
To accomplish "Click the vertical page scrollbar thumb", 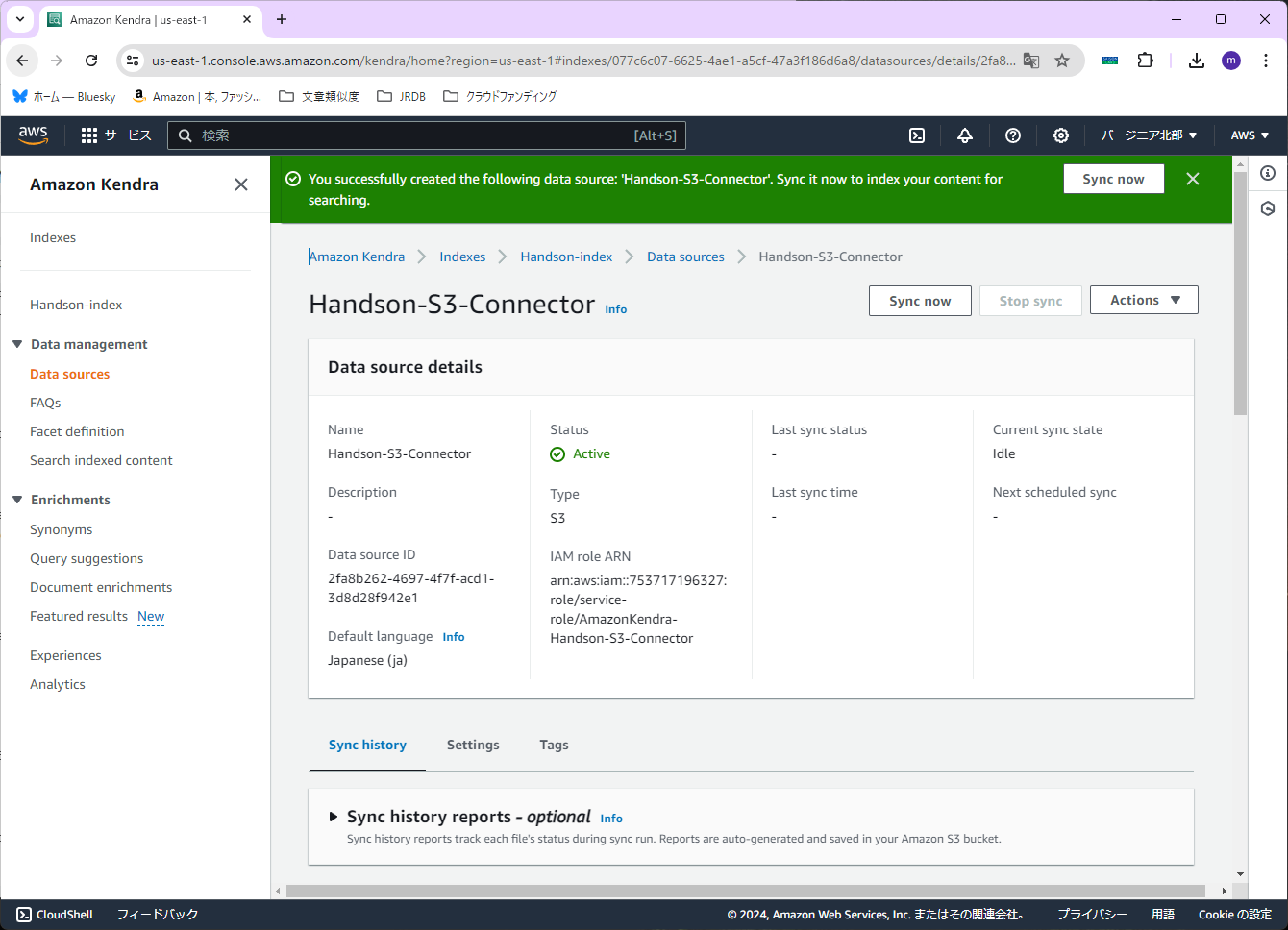I will tap(1240, 293).
